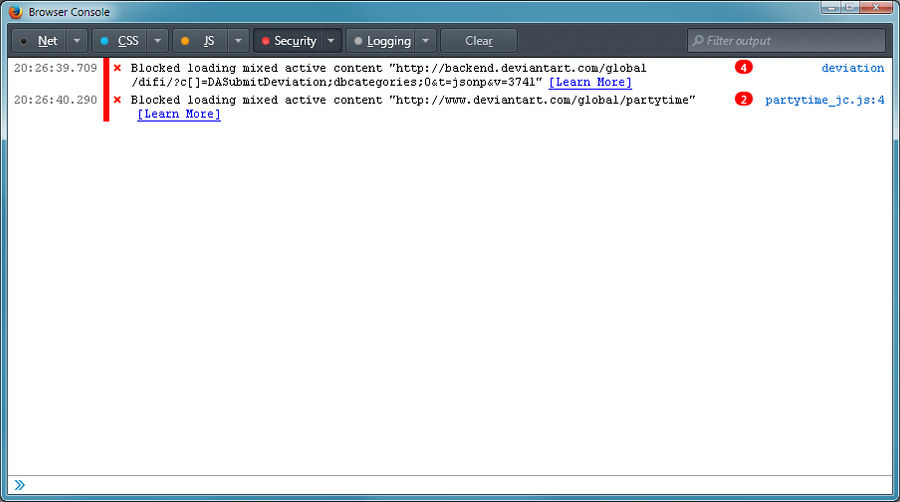Toggle the Security filter button
This screenshot has height=502, width=900.
coord(288,41)
